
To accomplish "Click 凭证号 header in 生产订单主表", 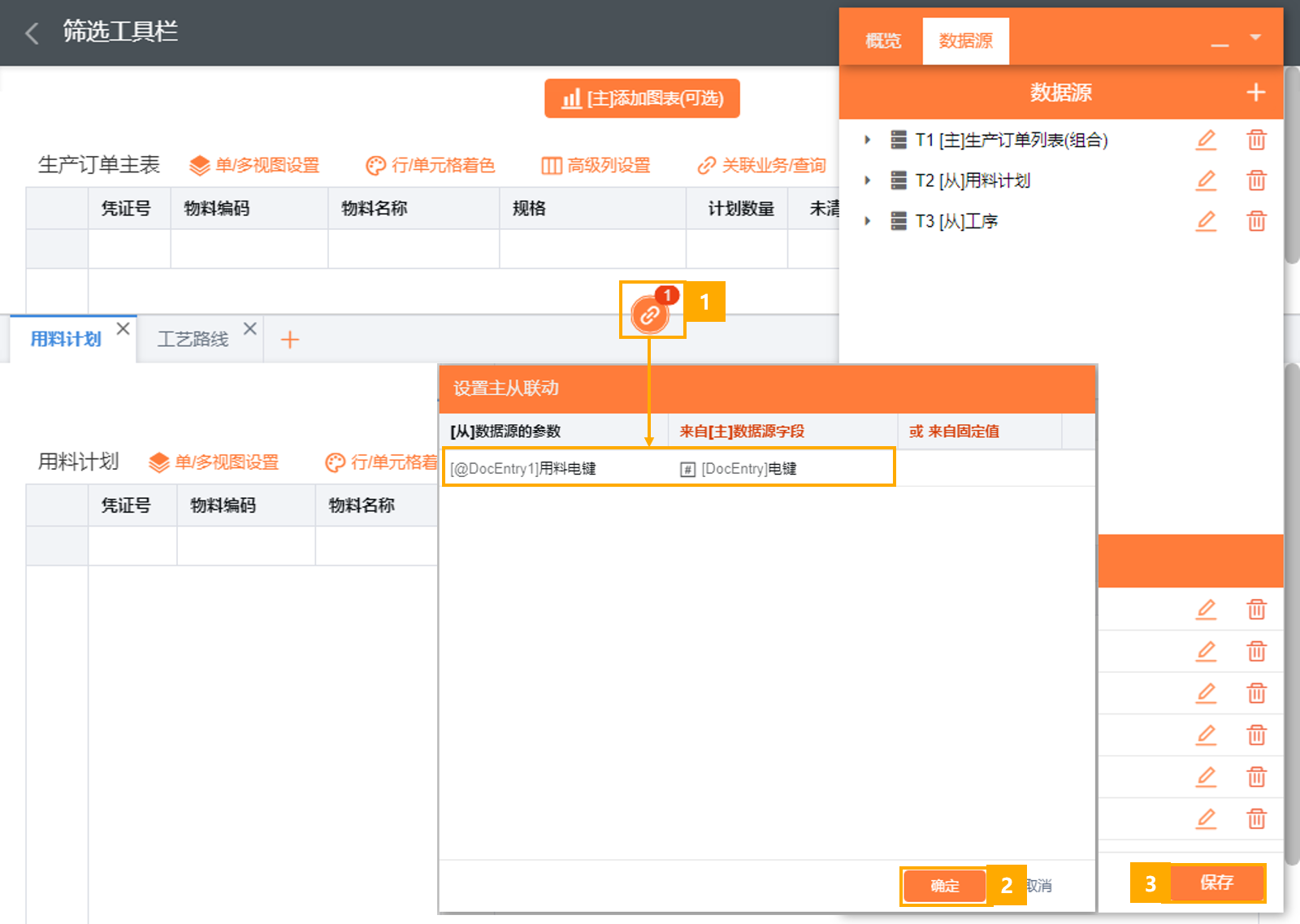I will [x=129, y=209].
